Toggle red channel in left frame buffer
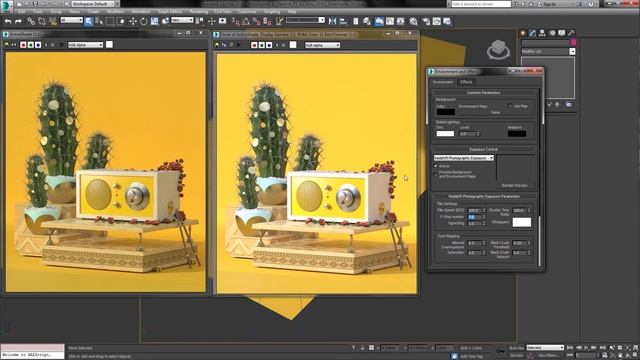Image resolution: width=640 pixels, height=360 pixels. [23, 45]
